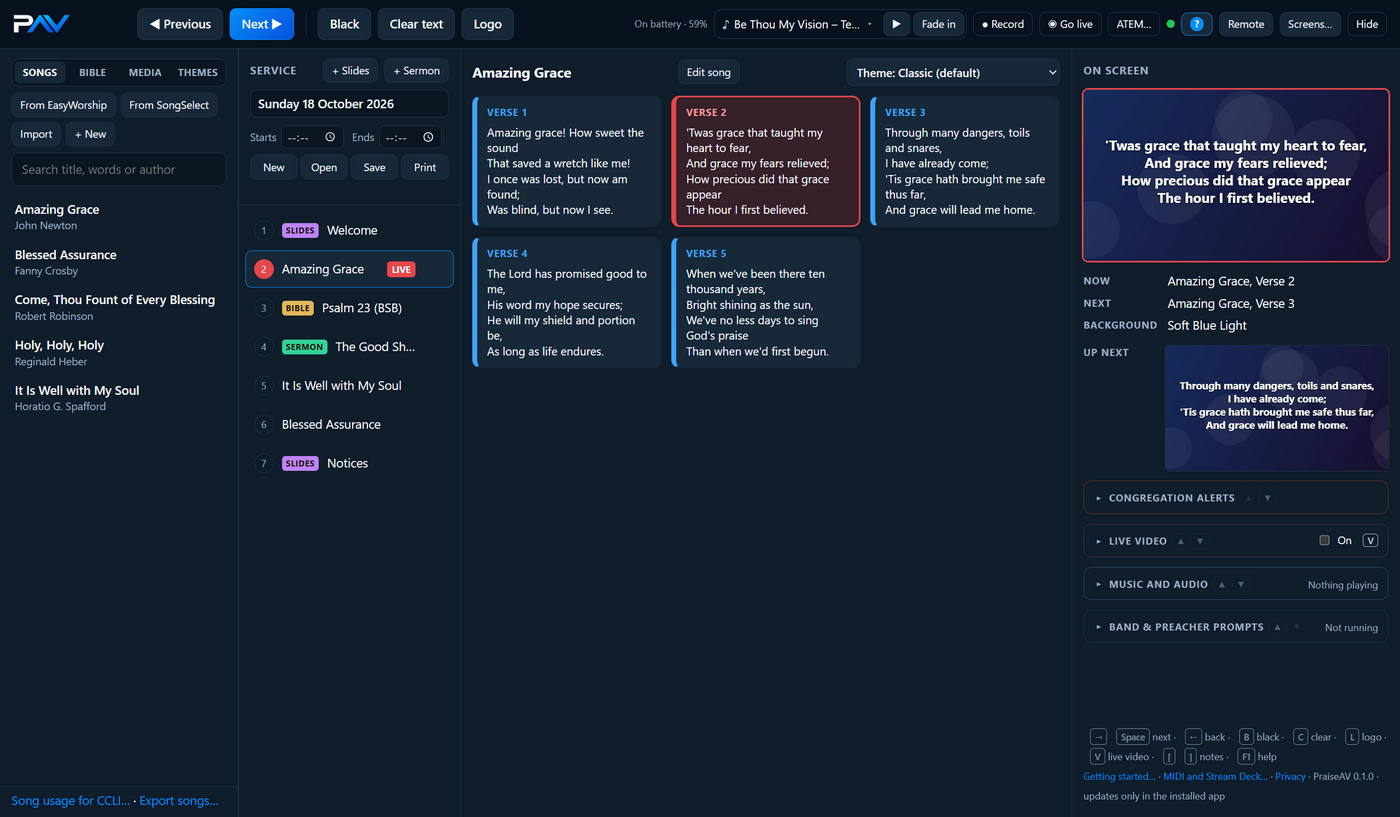
Task: Toggle the Logo screen output
Action: pyautogui.click(x=488, y=24)
